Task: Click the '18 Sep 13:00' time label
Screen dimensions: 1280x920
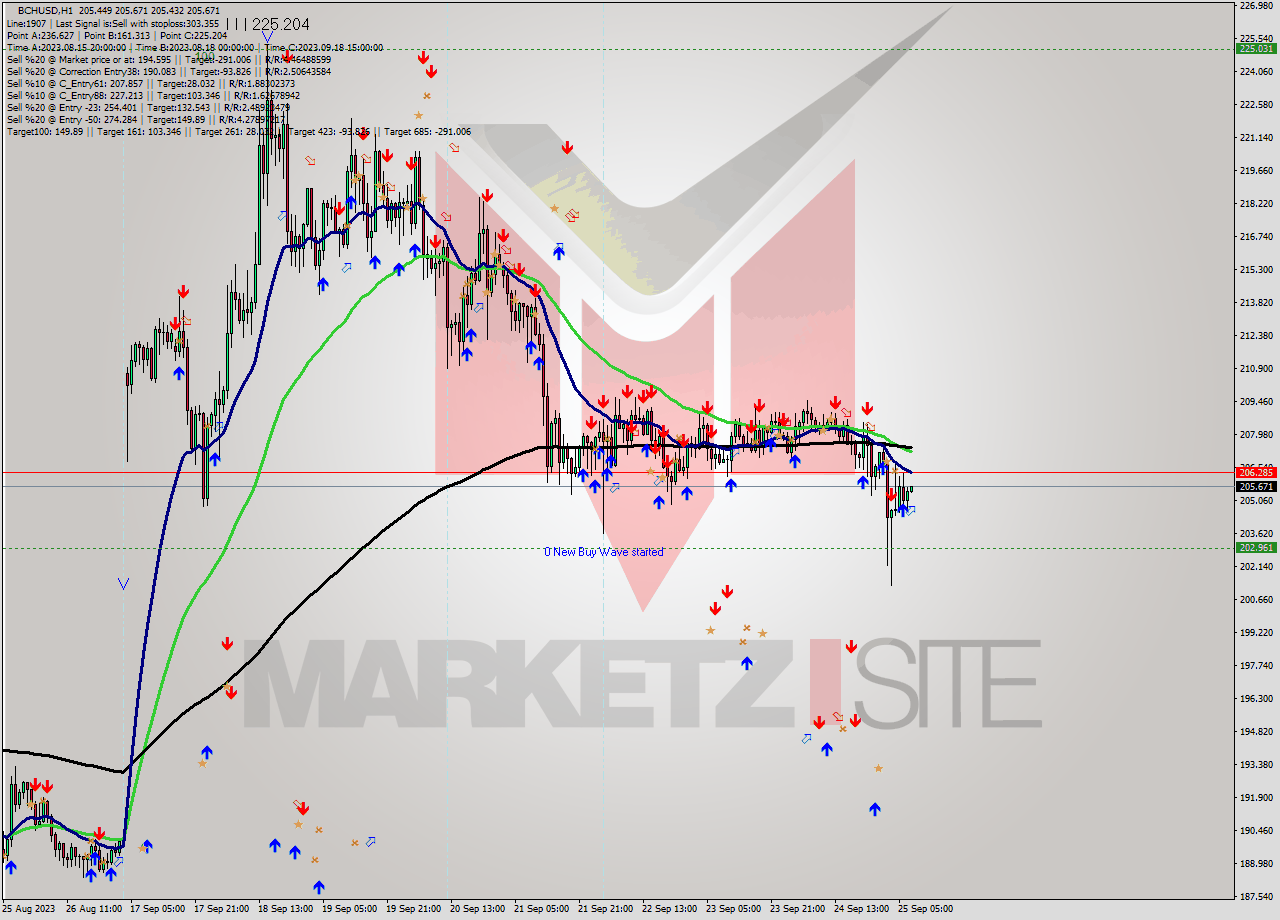Action: click(285, 910)
